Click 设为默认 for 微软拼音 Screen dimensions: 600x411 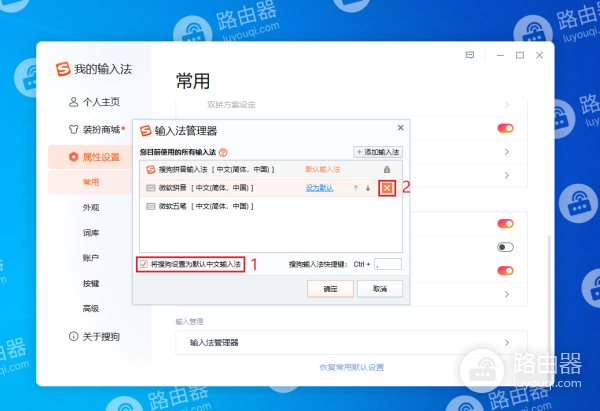[320, 188]
